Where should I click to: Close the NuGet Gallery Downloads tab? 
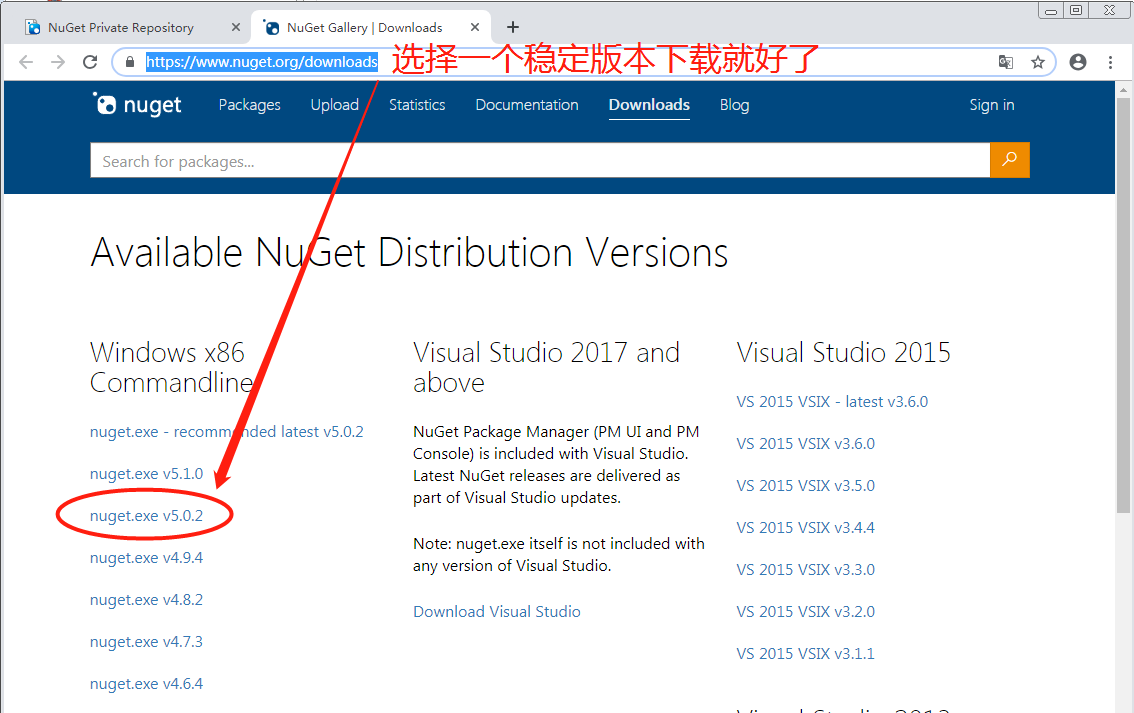tap(475, 27)
